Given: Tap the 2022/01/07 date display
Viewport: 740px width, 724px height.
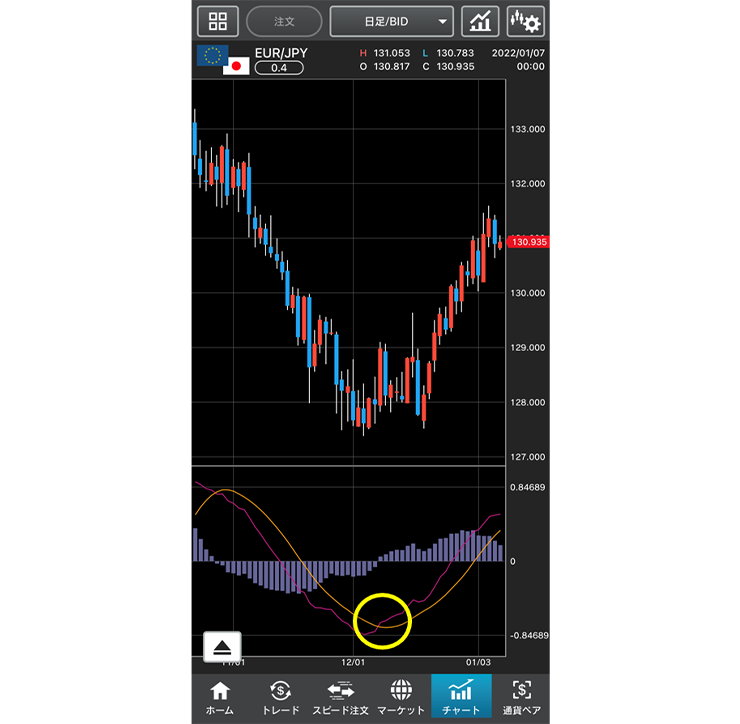Looking at the screenshot, I should pos(518,52).
